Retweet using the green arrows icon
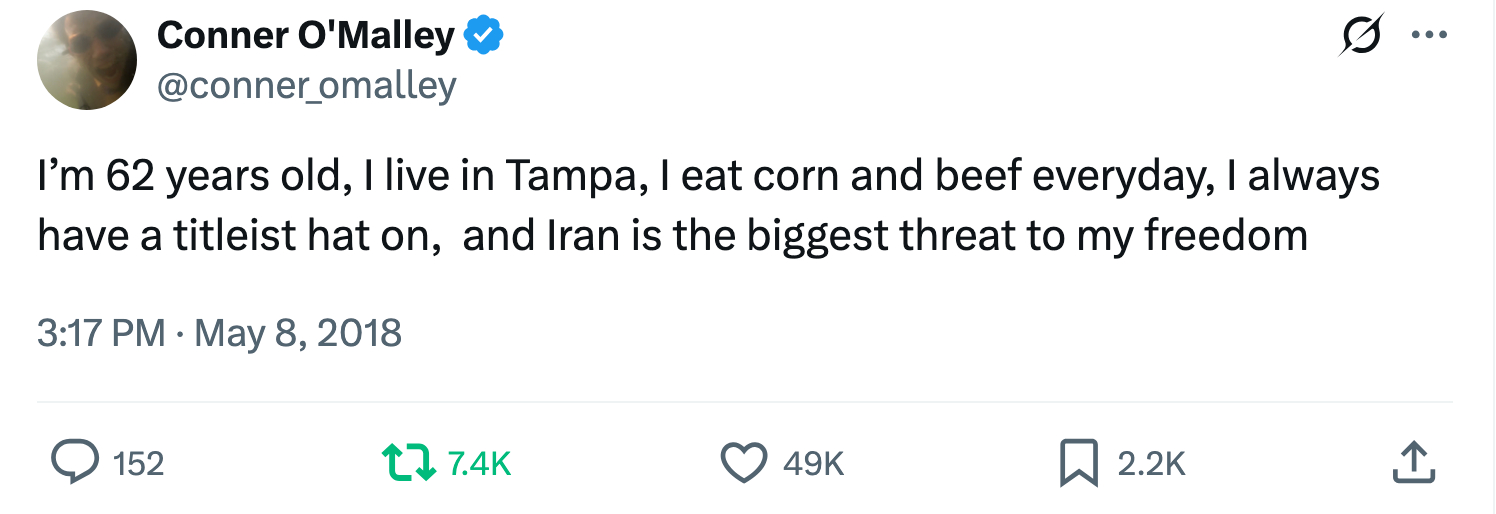 tap(408, 463)
